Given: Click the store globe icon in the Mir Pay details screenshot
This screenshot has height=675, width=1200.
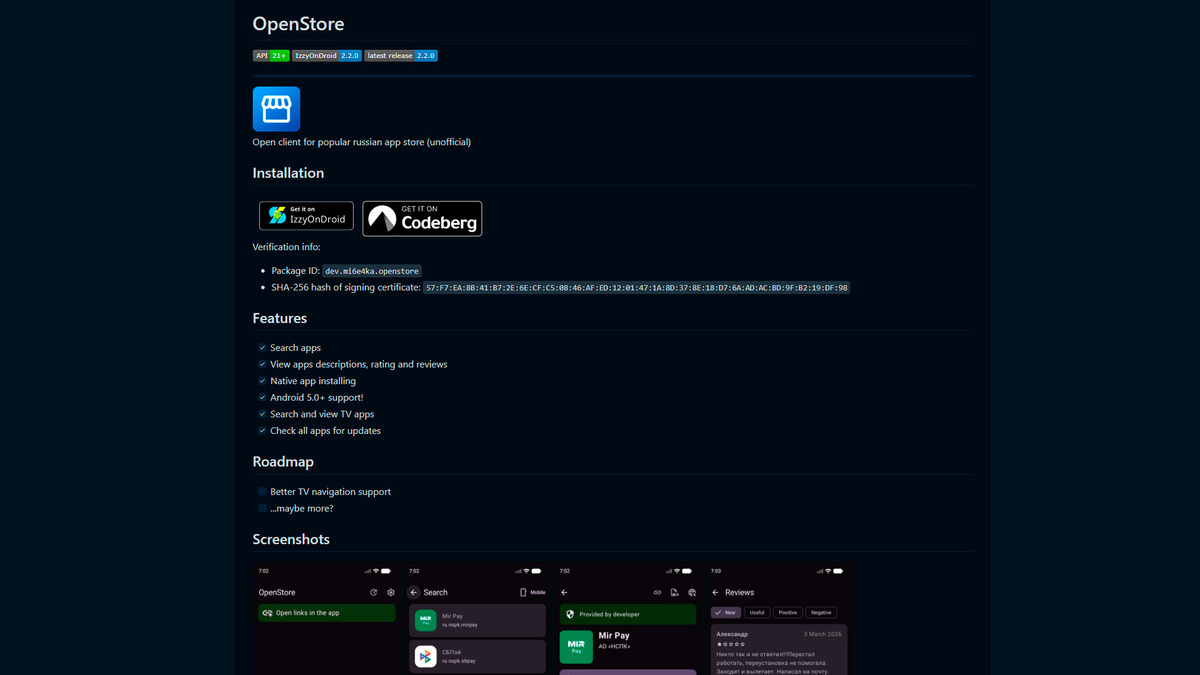Looking at the screenshot, I should point(692,593).
